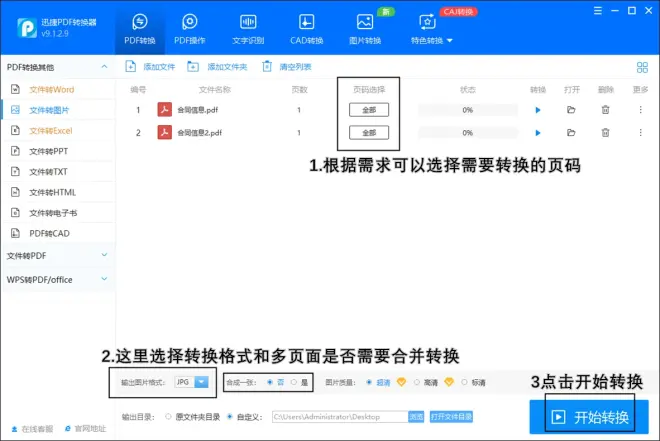This screenshot has height=441, width=660.
Task: Open the hamburger menu in title bar
Action: (598, 11)
